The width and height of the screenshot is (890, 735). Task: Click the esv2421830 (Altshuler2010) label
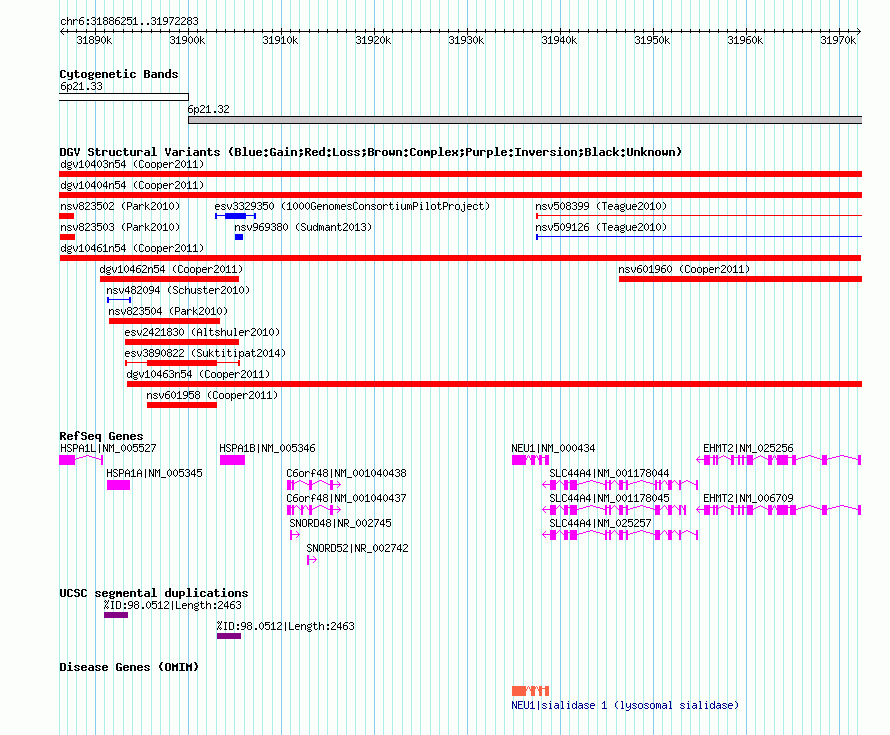(202, 333)
